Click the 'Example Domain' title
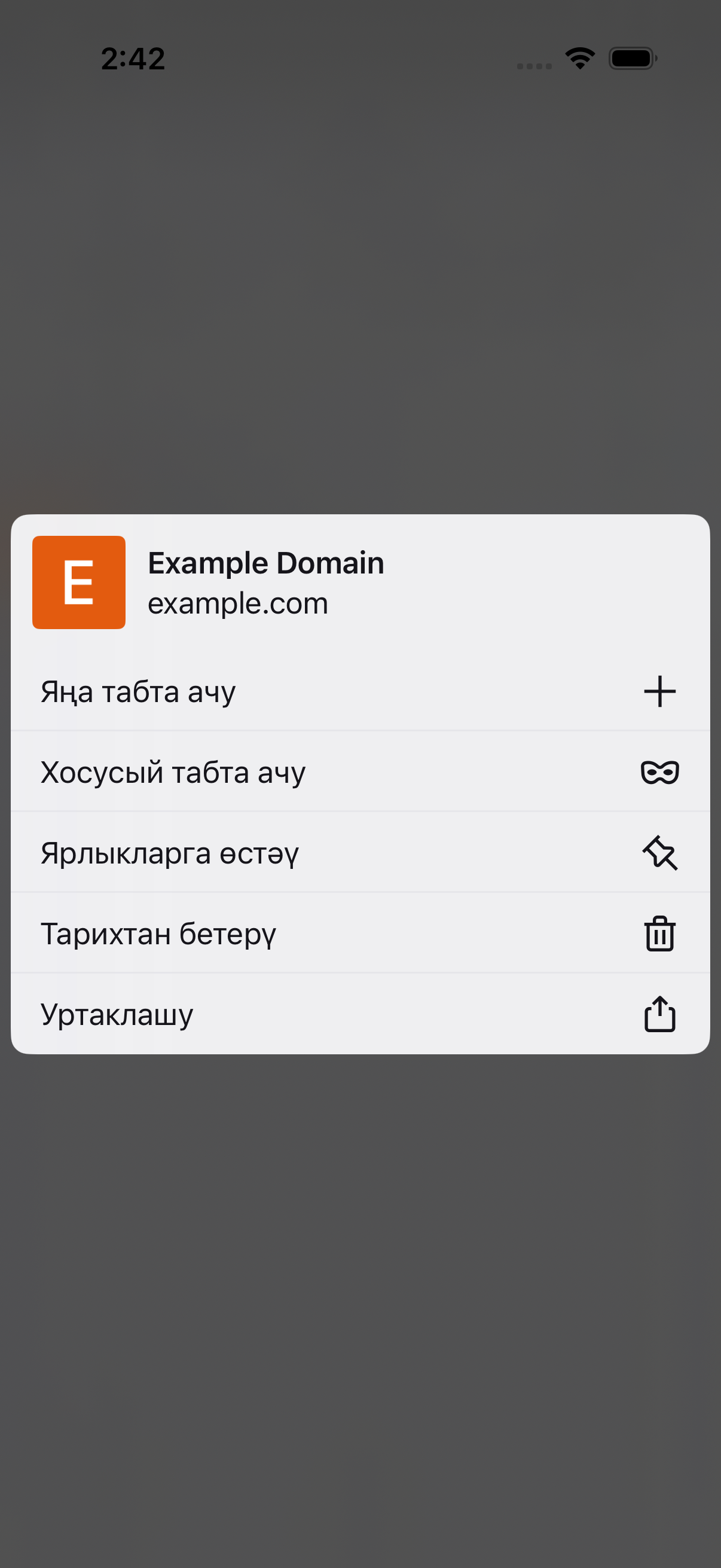The image size is (721, 1568). click(266, 563)
